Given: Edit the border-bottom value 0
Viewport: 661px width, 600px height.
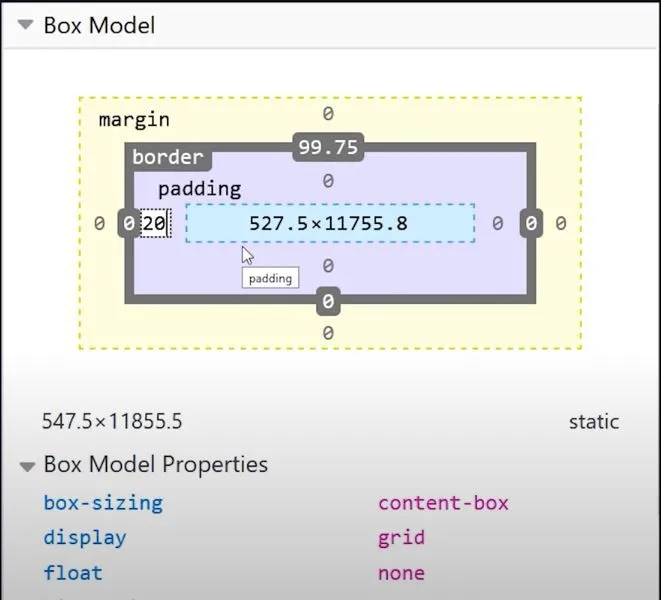Looking at the screenshot, I should tap(328, 301).
